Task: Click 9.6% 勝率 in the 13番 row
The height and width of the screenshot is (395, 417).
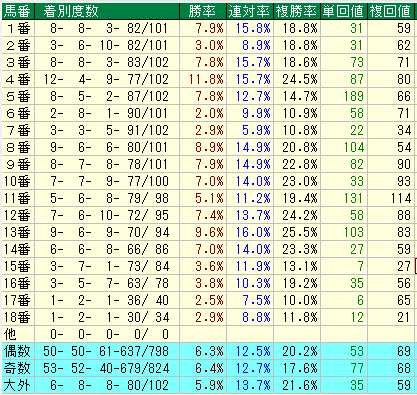Action: 209,232
